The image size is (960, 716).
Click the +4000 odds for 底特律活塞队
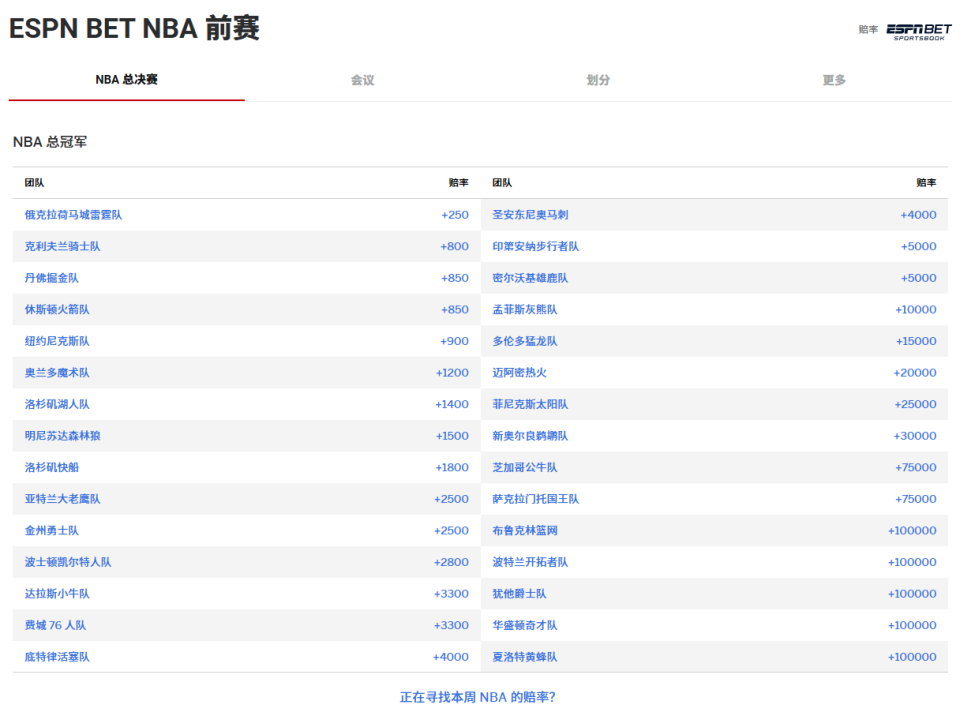[x=451, y=657]
